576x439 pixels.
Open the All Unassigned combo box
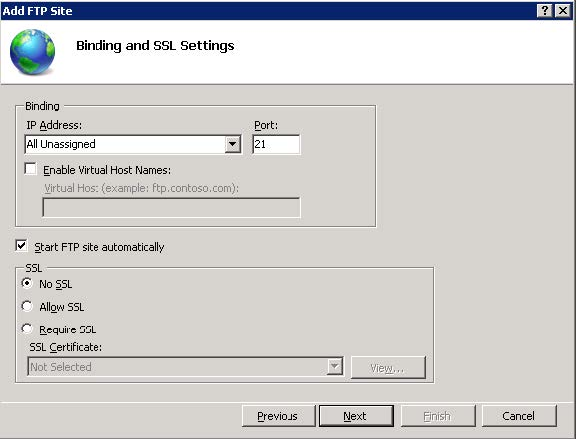point(133,144)
